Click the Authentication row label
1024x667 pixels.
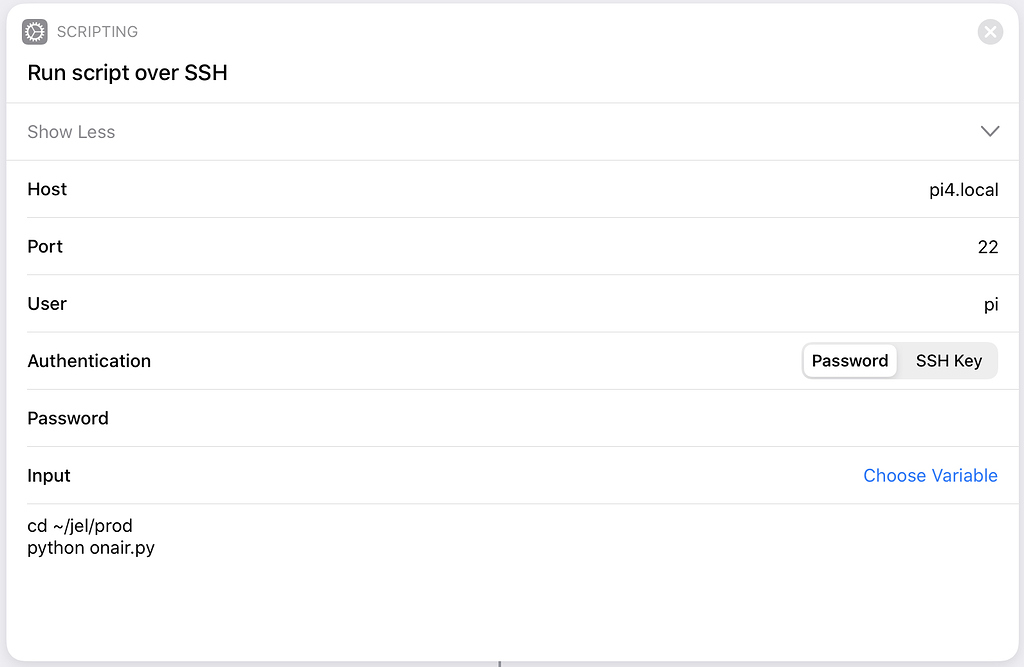[89, 361]
